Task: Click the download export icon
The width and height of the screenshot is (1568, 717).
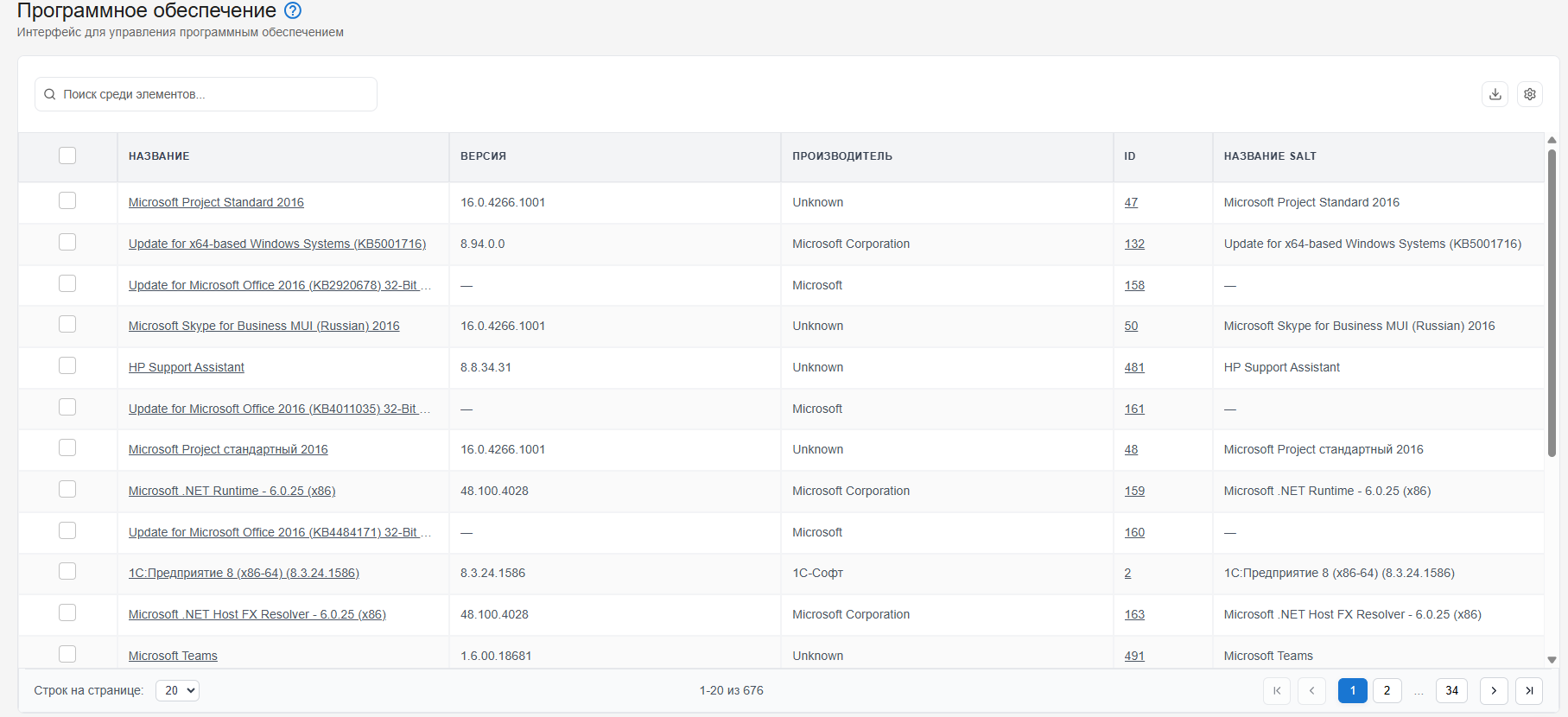Action: (x=1495, y=94)
